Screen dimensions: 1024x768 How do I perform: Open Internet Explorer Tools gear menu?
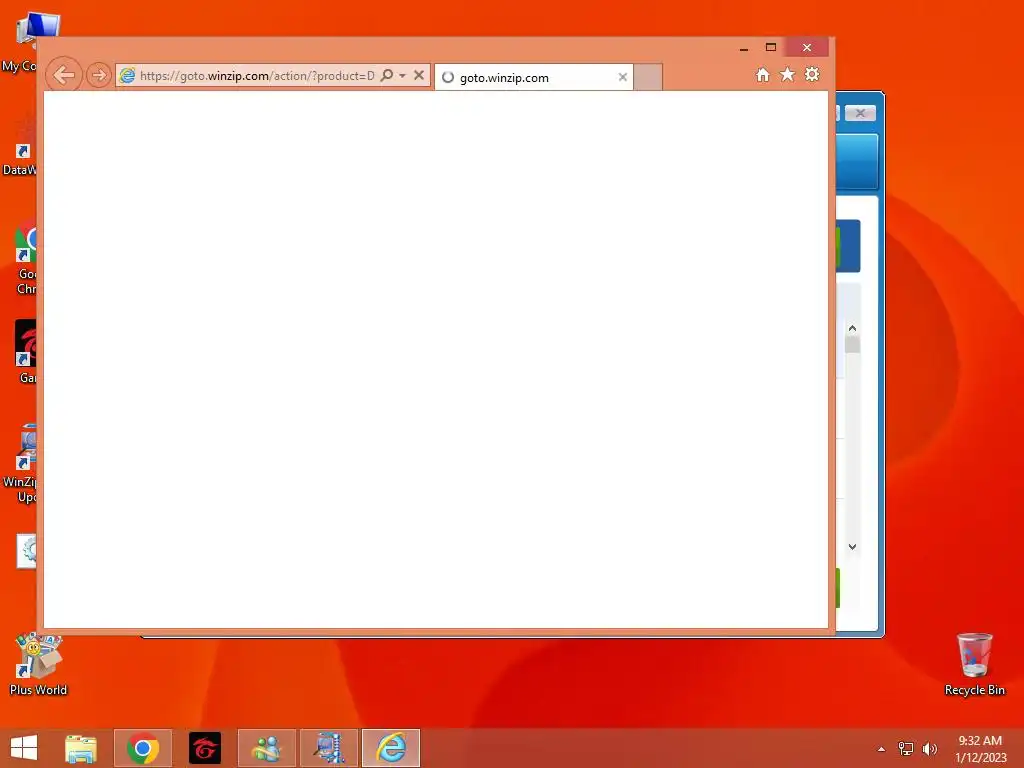click(812, 74)
